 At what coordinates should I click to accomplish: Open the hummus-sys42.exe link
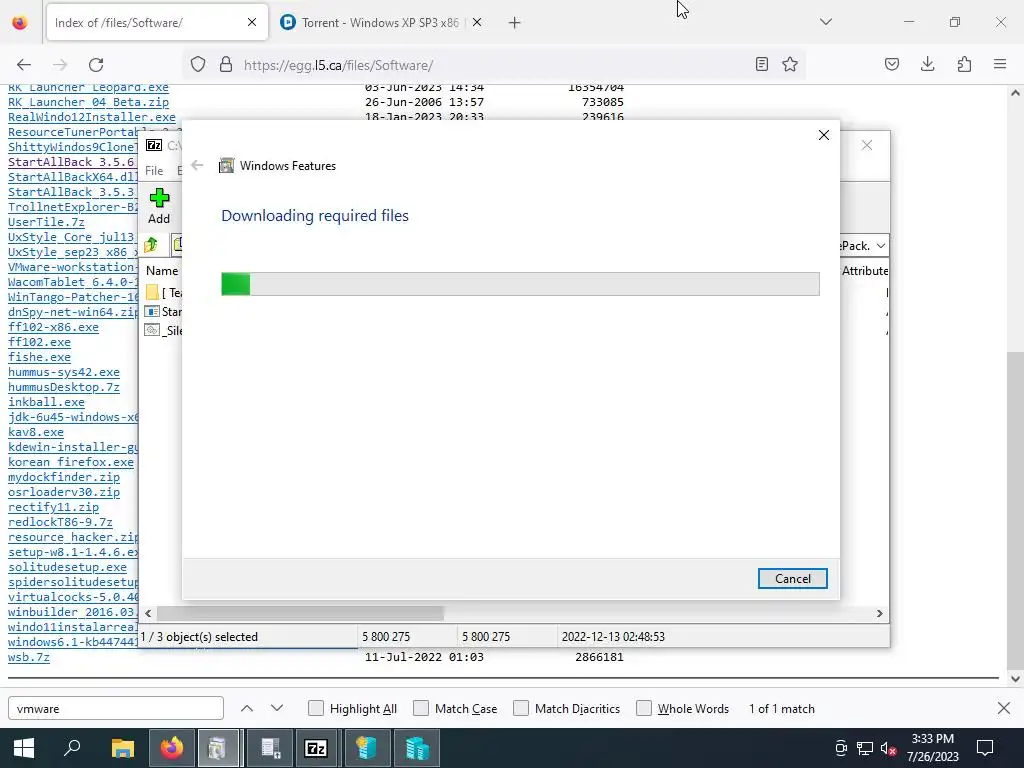click(x=64, y=372)
